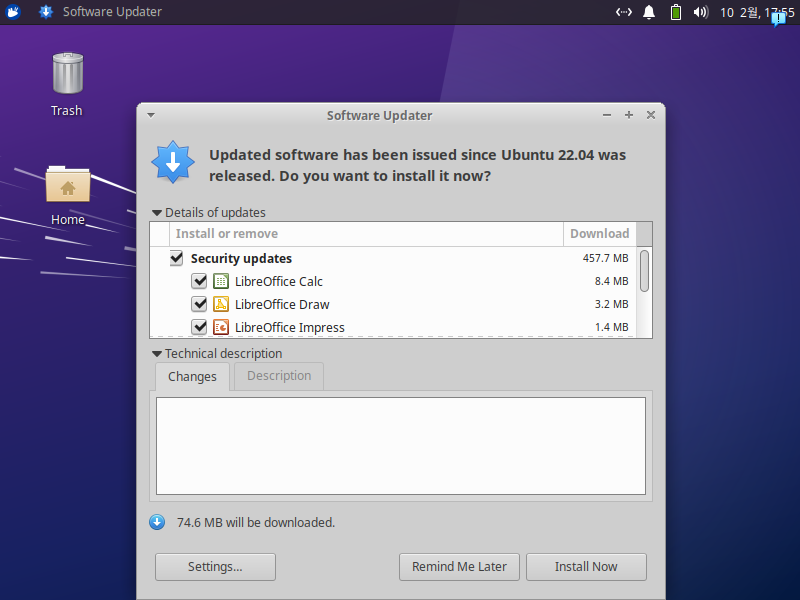Click the 8.4 MB size value

click(x=611, y=281)
